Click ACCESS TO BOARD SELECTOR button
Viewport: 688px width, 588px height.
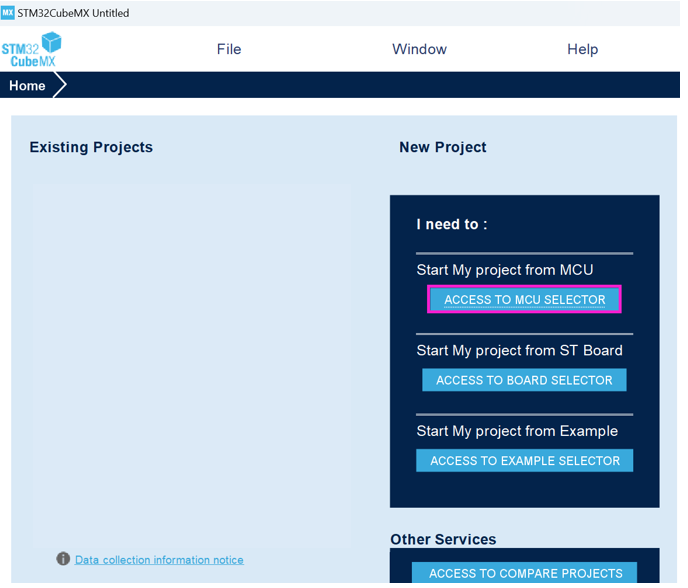point(524,380)
